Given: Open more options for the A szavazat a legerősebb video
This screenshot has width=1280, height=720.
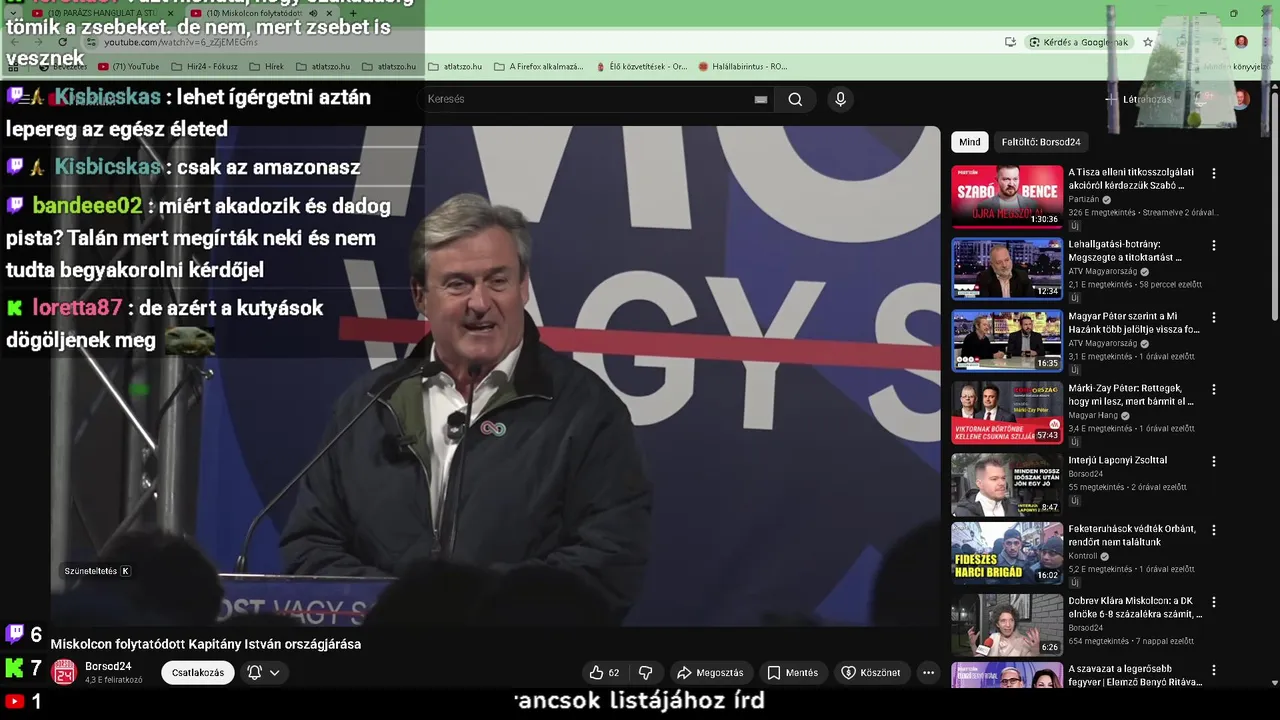Looking at the screenshot, I should [x=1214, y=670].
